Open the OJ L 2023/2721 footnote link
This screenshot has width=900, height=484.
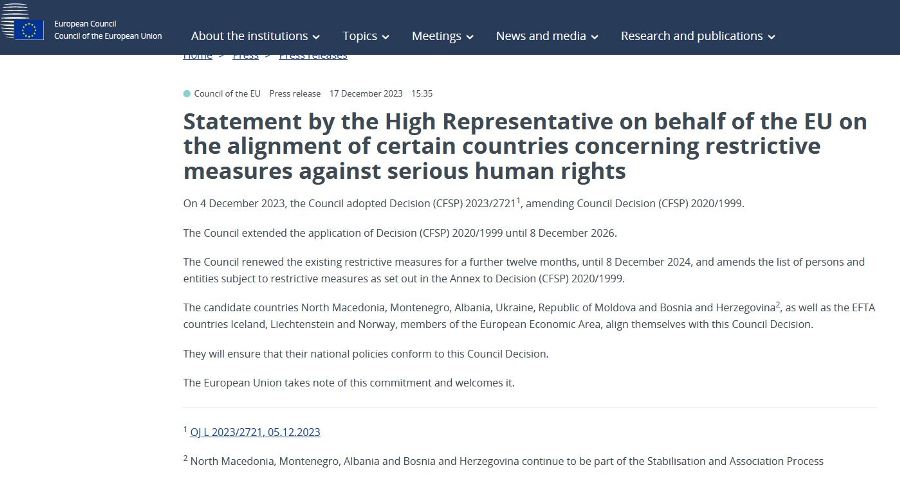(255, 432)
